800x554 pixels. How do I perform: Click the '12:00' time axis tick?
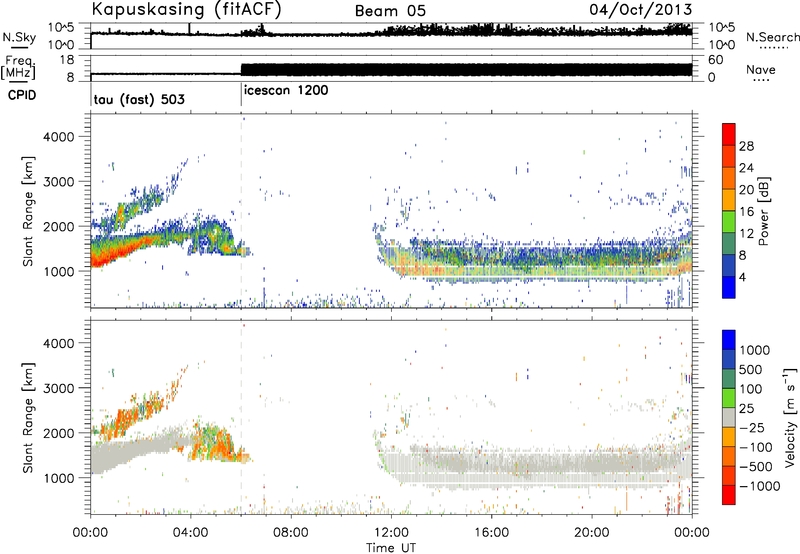click(391, 533)
